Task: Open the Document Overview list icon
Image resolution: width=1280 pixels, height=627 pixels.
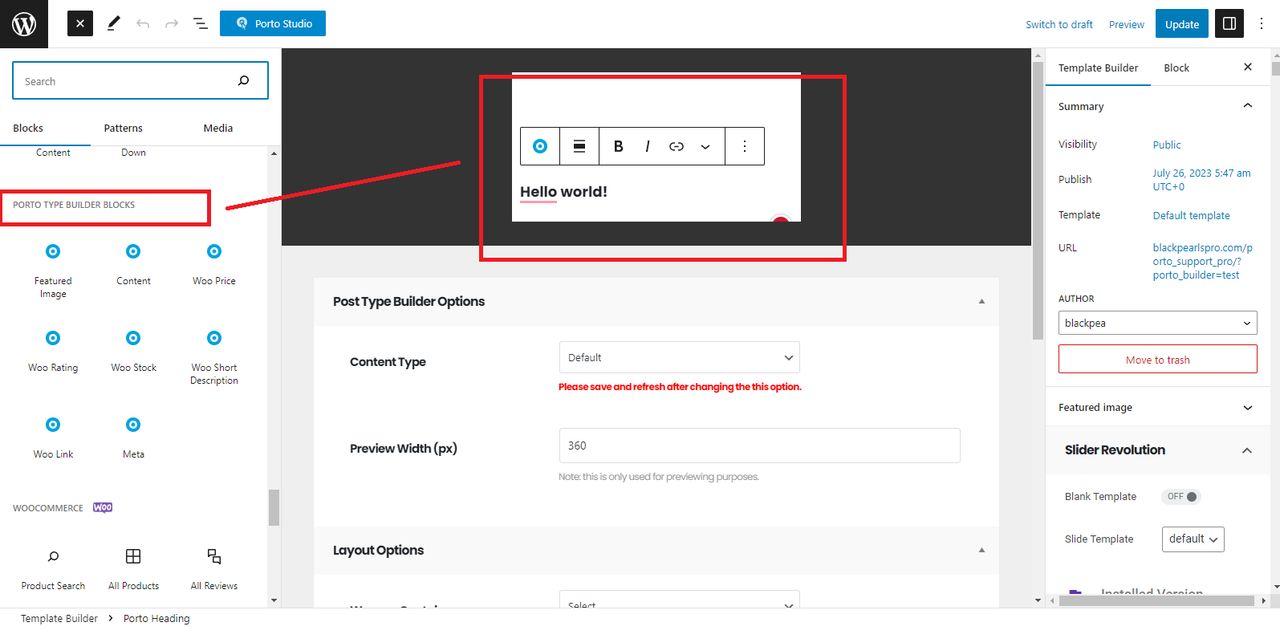Action: click(200, 23)
